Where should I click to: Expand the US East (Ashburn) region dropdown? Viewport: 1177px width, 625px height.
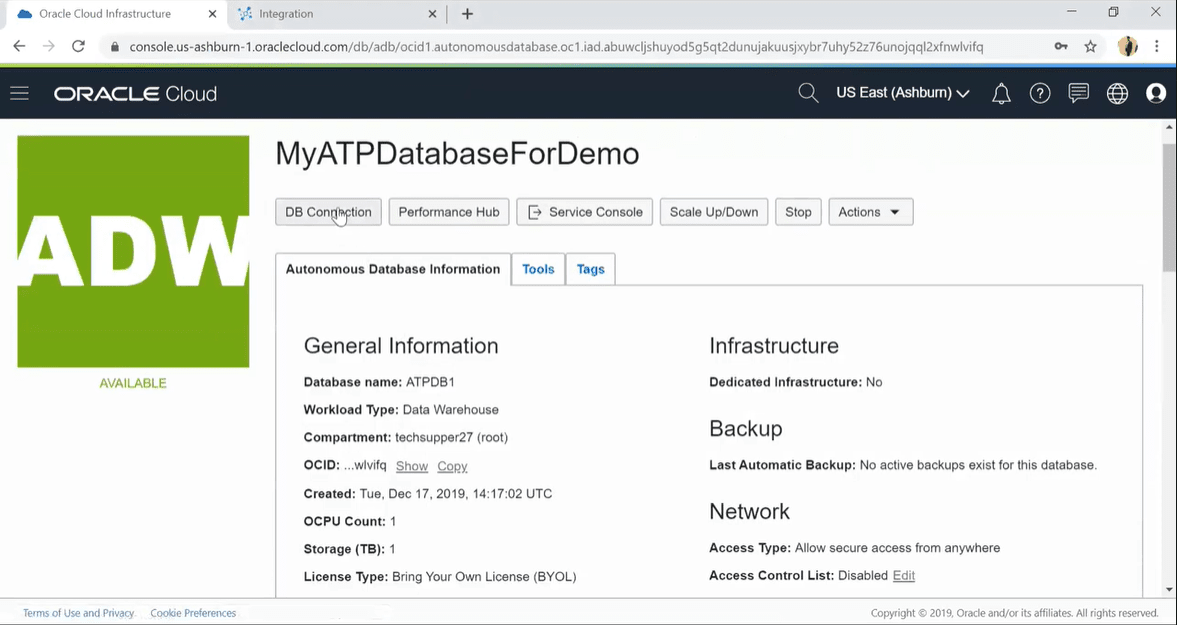pos(903,93)
